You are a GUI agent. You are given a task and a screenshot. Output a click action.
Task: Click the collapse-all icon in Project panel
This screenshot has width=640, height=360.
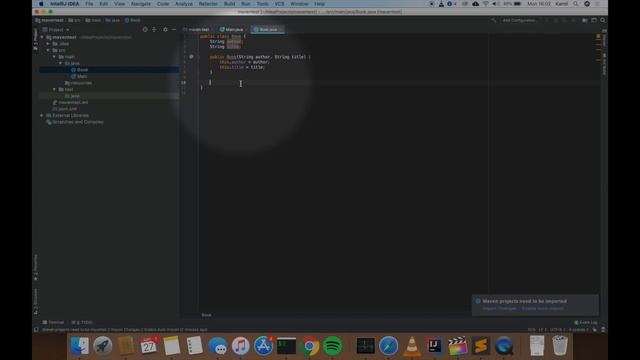pos(154,29)
